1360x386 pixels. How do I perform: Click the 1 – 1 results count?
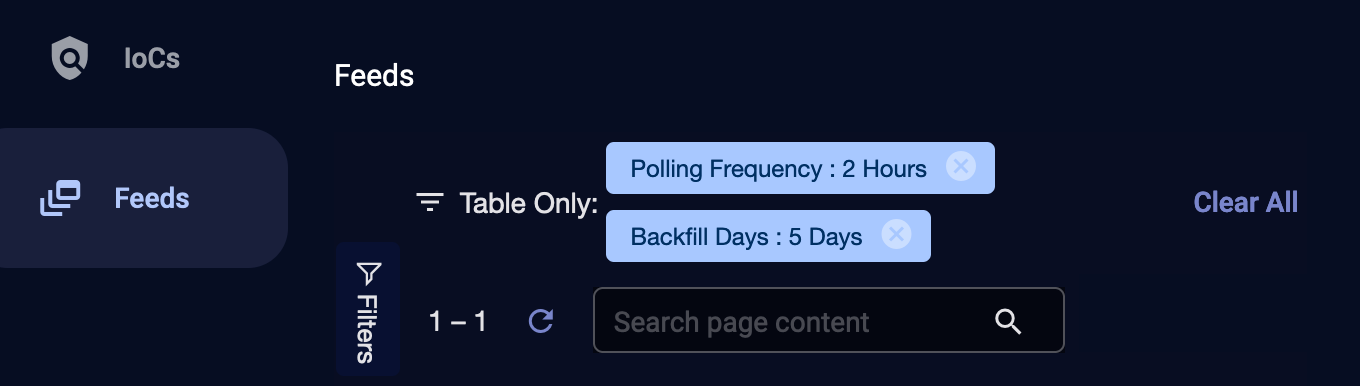point(458,321)
